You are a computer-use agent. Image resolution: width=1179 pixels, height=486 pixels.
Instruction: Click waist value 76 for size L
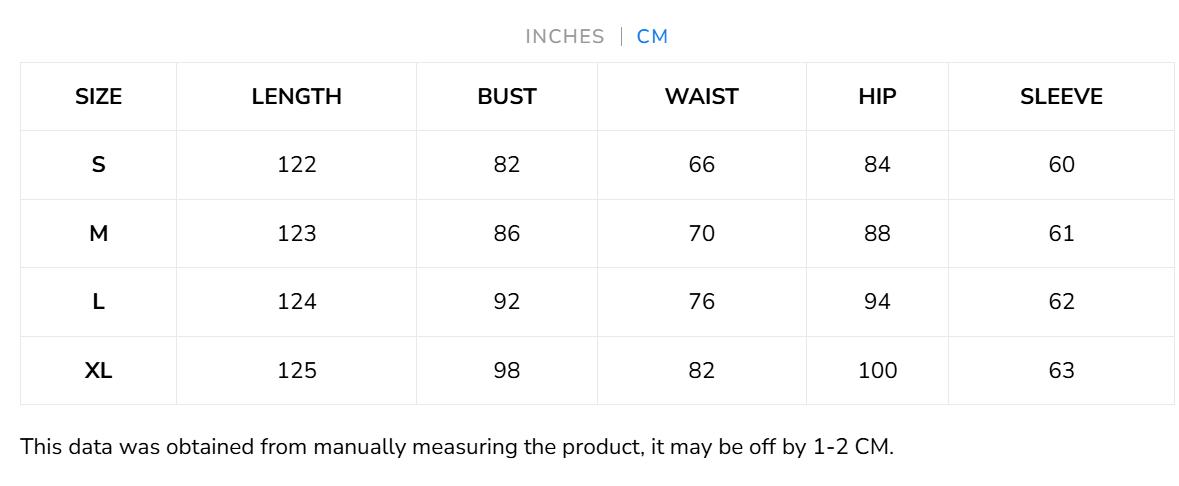tap(701, 302)
